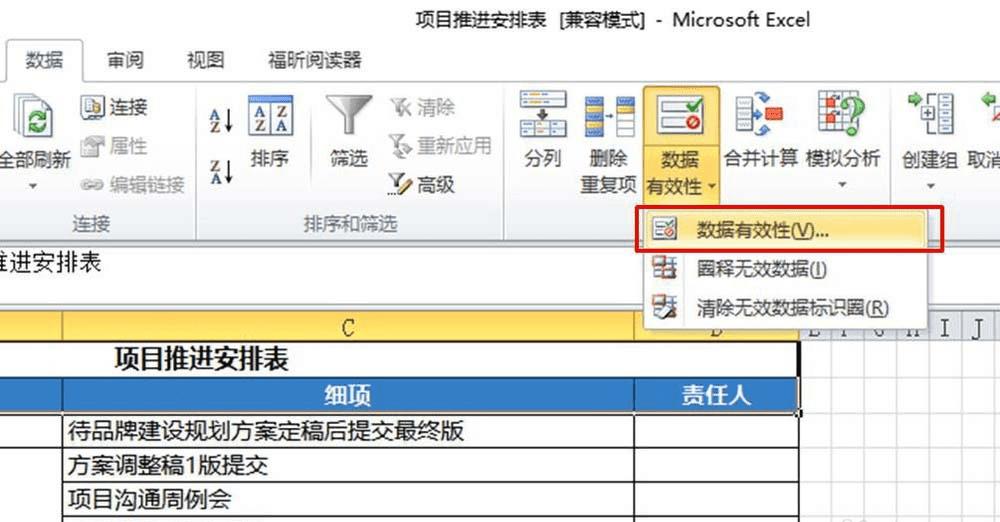Select 责任人 cell beside 项目沟通周例会
1000x522 pixels.
[x=717, y=500]
